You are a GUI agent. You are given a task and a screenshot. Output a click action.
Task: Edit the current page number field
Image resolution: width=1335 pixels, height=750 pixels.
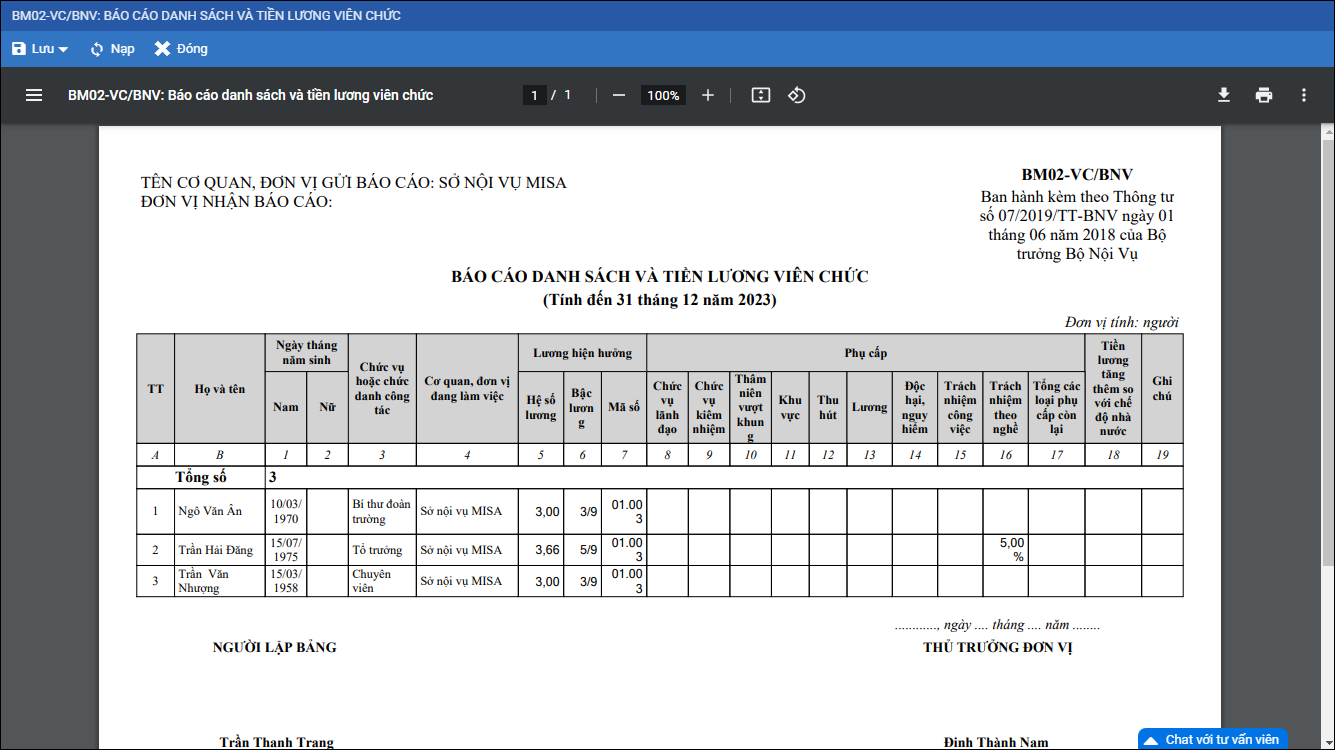pos(534,95)
